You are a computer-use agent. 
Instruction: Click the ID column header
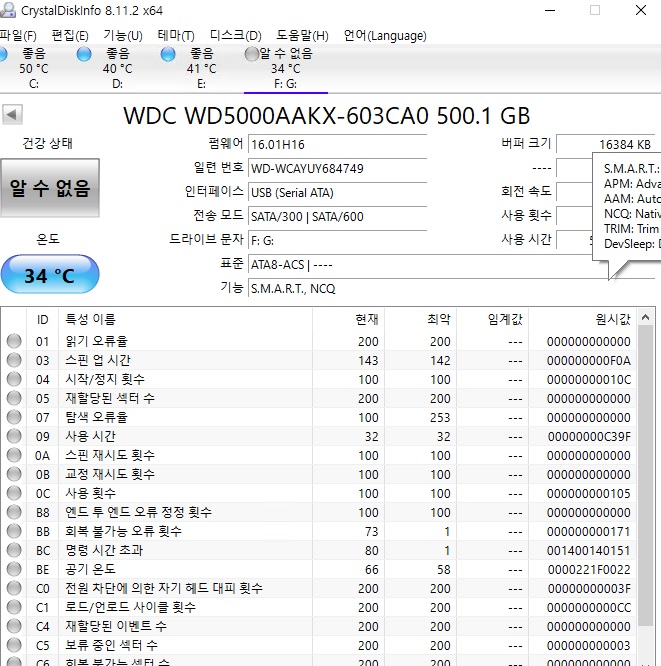[x=42, y=319]
